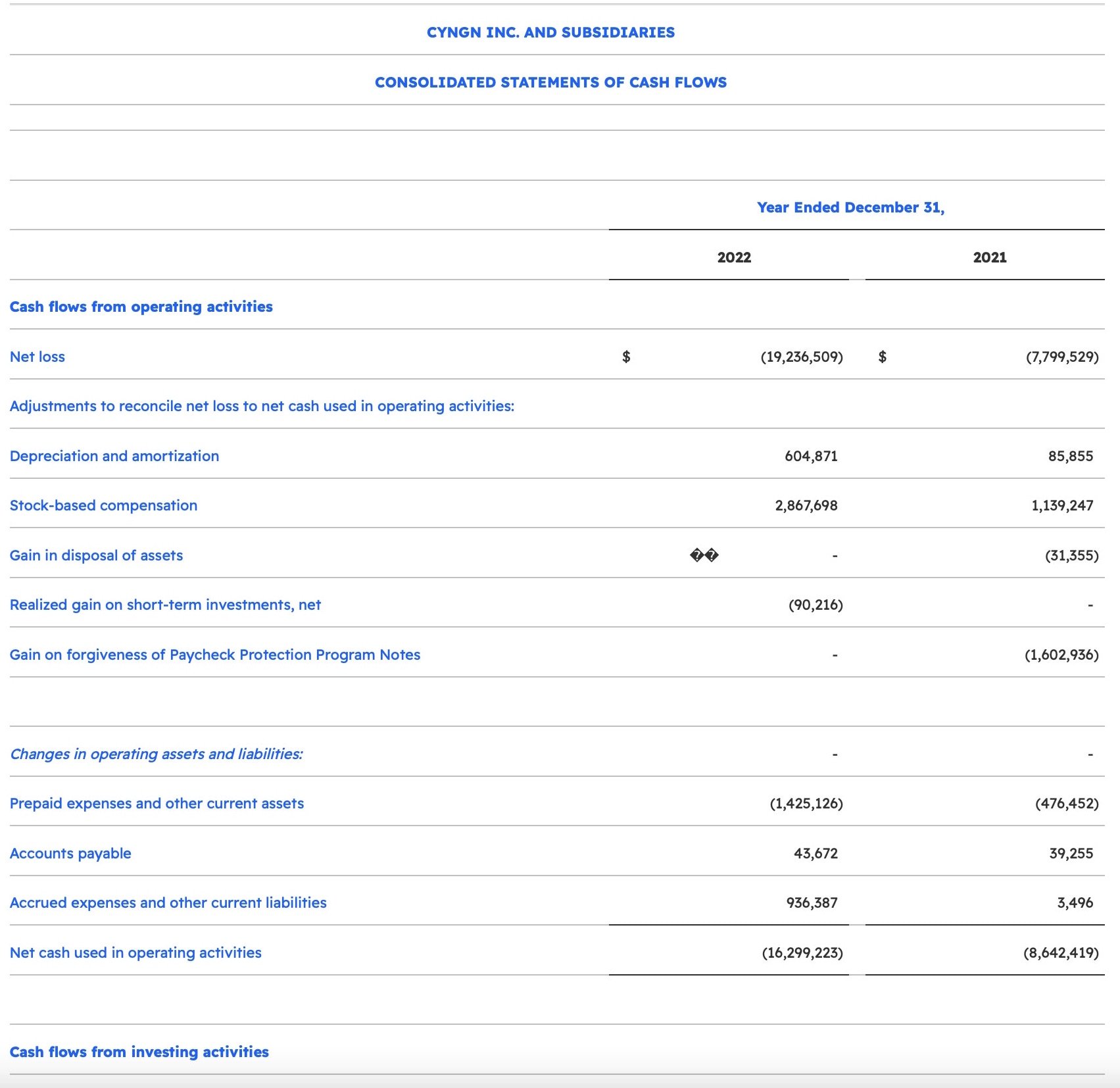Select stock compensation value 2,867,698
The height and width of the screenshot is (1088, 1120).
tap(806, 505)
